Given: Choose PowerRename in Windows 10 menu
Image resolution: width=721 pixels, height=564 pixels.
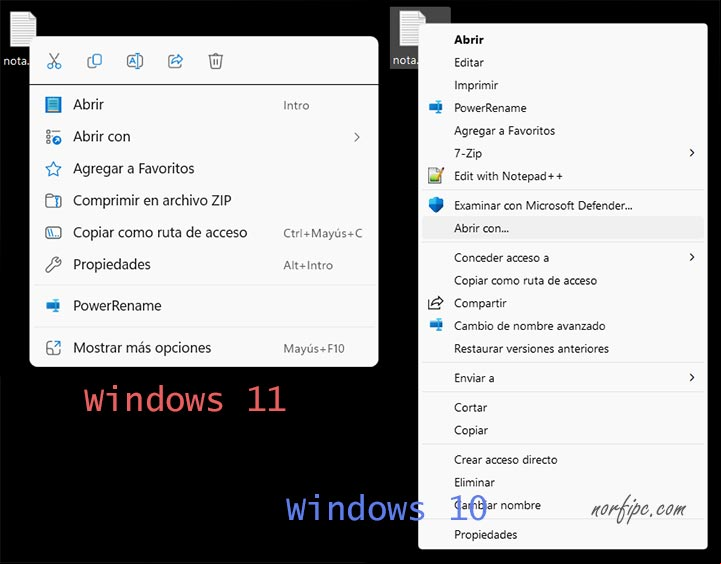Looking at the screenshot, I should 563,108.
